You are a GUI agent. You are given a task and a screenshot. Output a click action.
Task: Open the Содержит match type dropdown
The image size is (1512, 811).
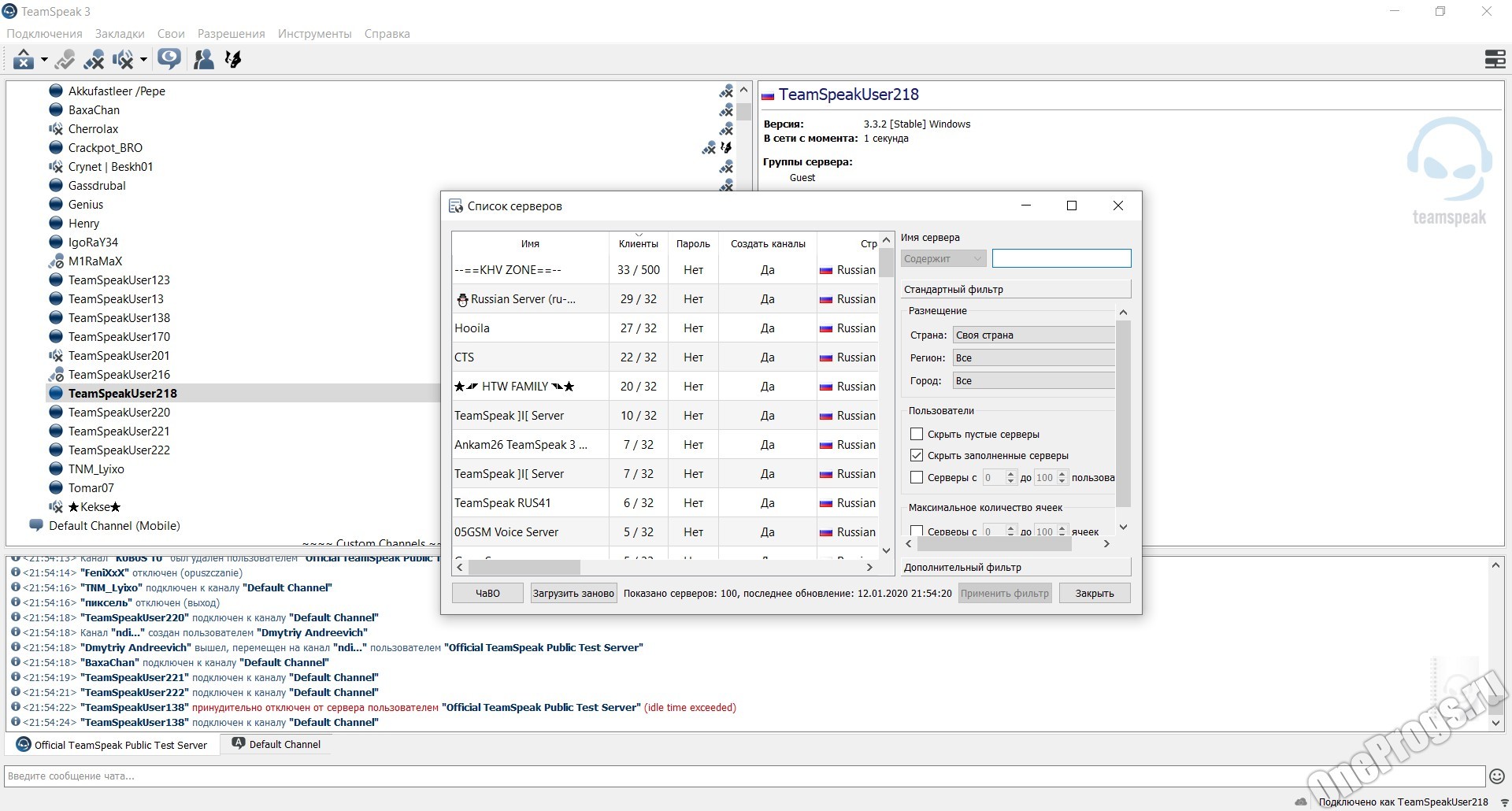tap(943, 259)
